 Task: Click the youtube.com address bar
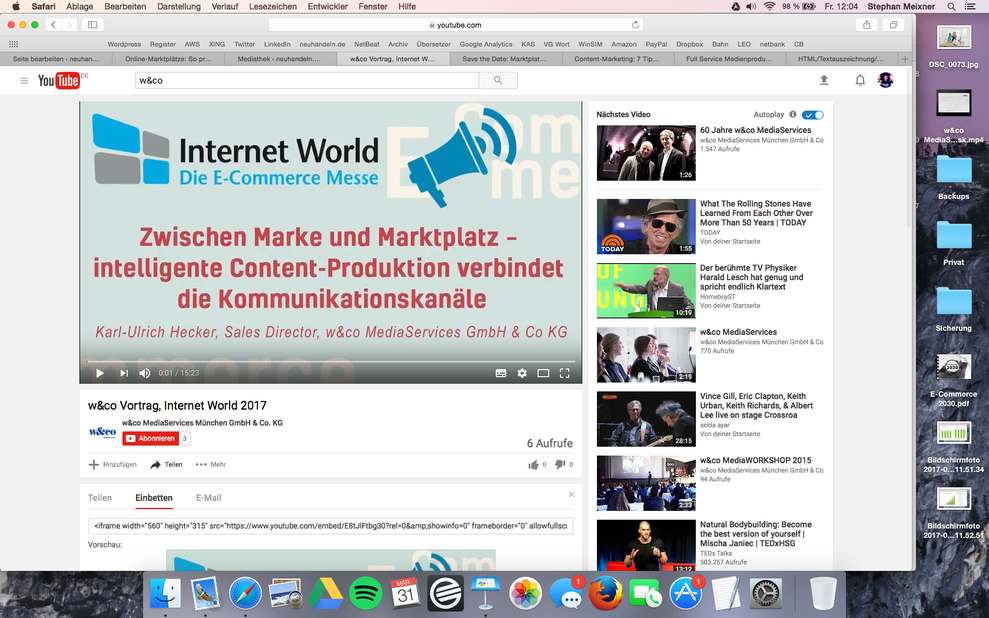[x=455, y=25]
